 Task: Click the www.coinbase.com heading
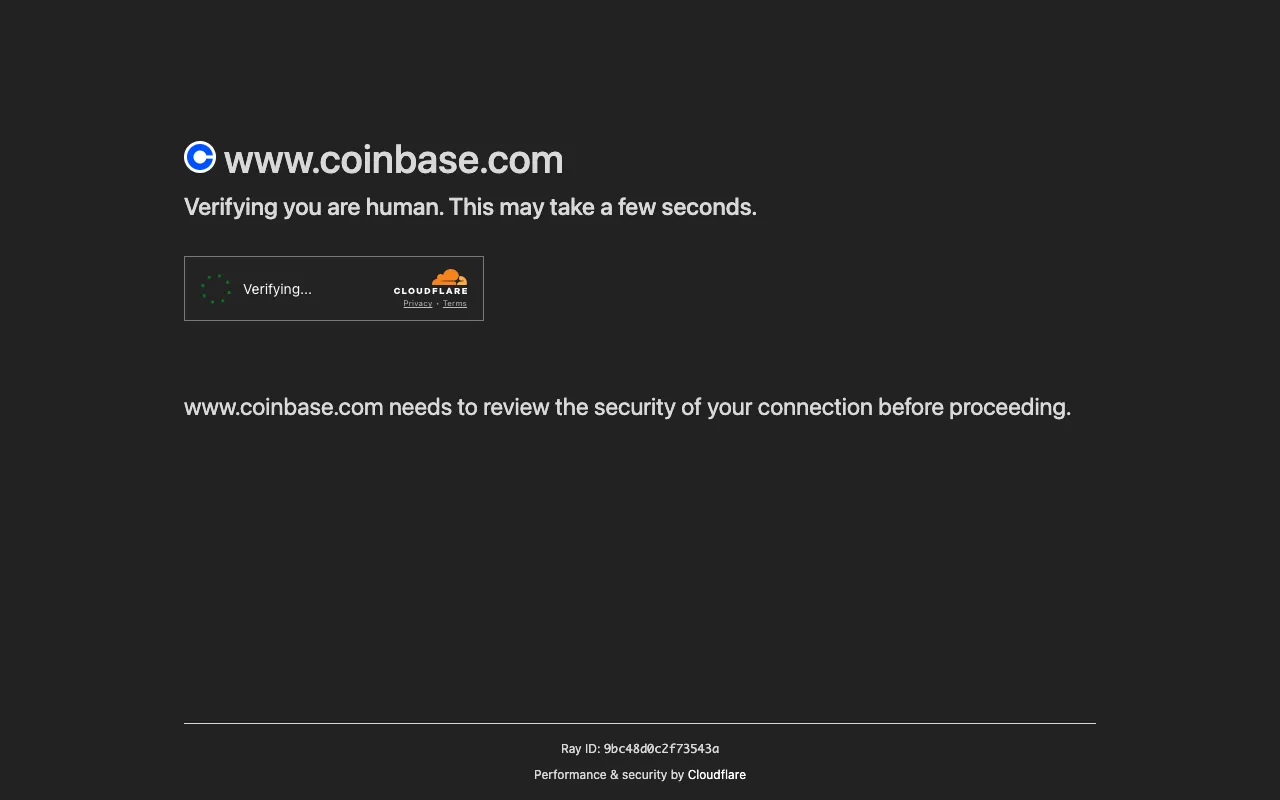[x=394, y=159]
